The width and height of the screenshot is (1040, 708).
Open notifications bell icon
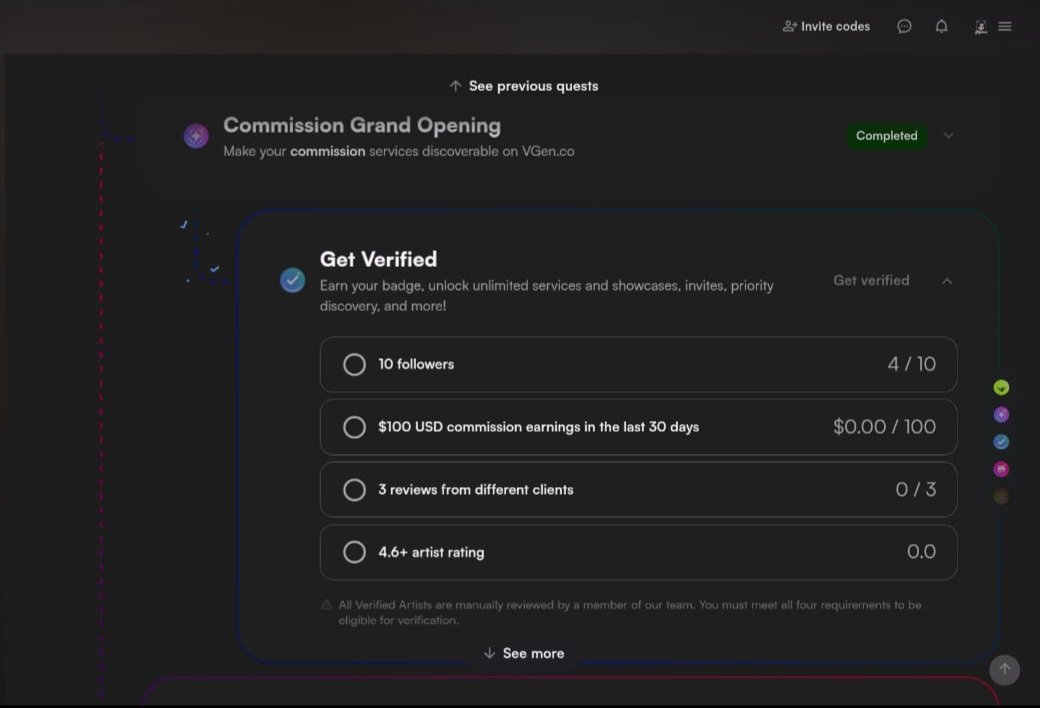[941, 27]
